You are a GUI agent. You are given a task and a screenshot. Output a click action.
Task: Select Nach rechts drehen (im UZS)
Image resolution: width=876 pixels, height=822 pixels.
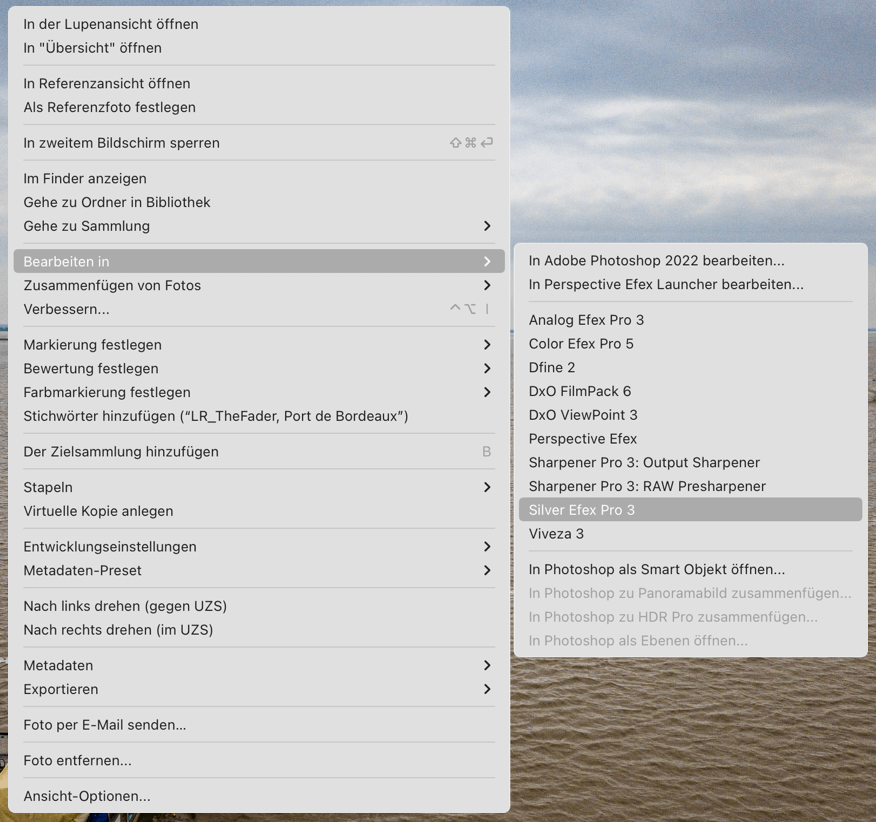pos(259,630)
